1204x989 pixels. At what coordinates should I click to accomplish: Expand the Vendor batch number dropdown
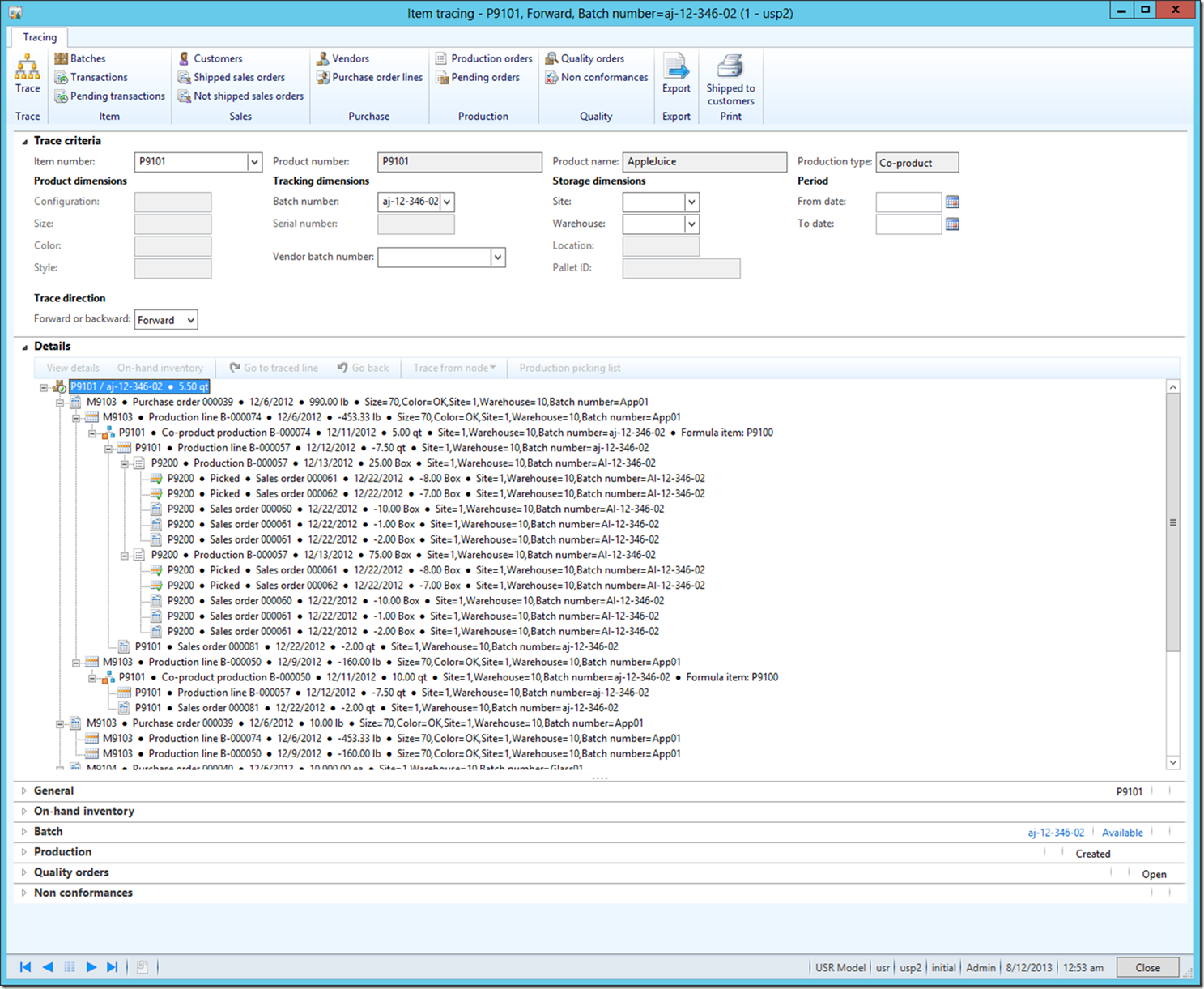tap(498, 258)
